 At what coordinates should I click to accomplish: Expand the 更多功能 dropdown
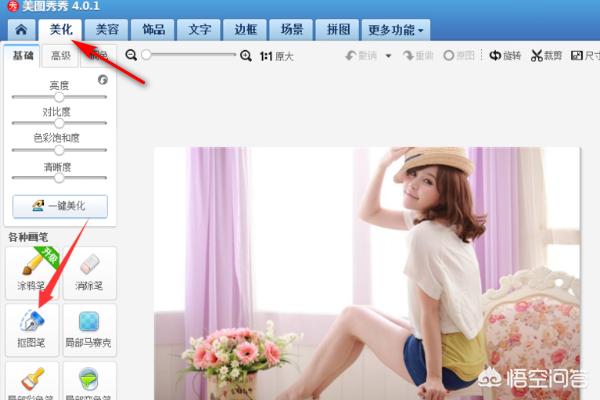396,29
